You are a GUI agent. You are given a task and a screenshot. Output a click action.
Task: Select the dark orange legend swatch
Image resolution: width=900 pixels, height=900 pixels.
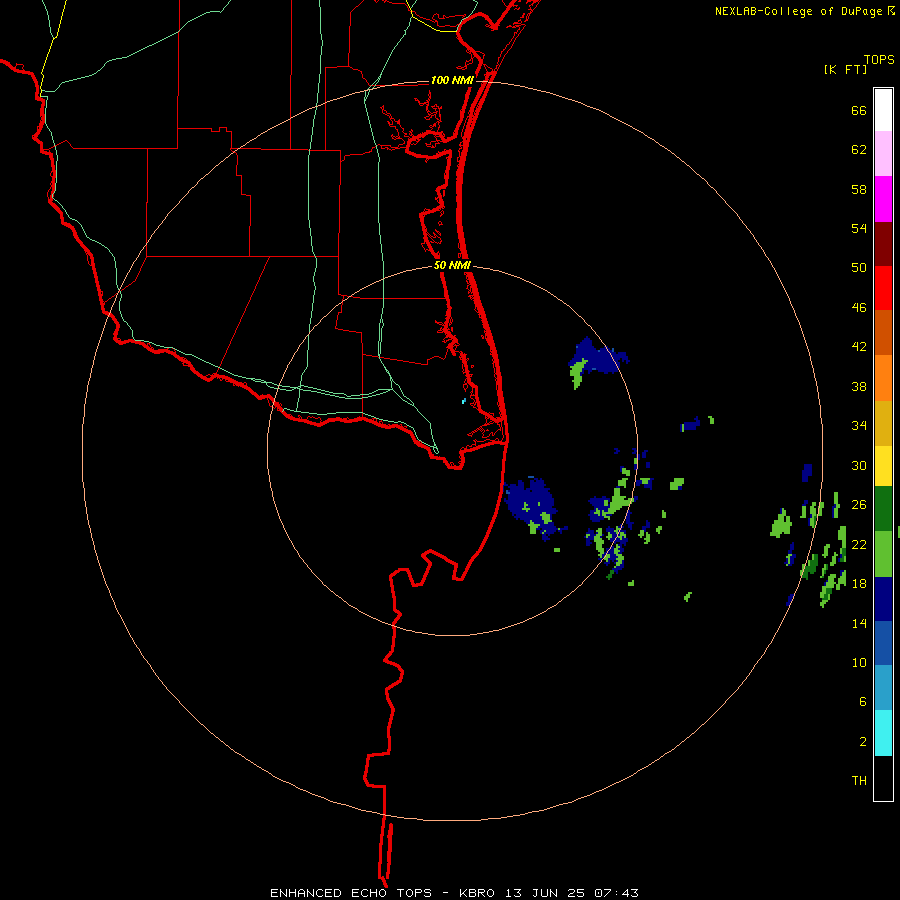coord(883,333)
